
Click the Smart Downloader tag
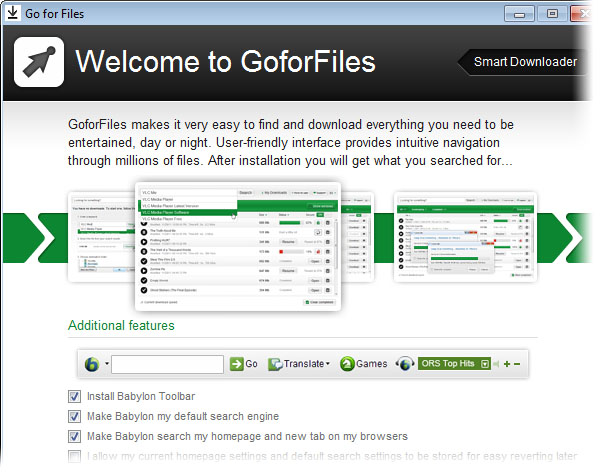click(523, 62)
